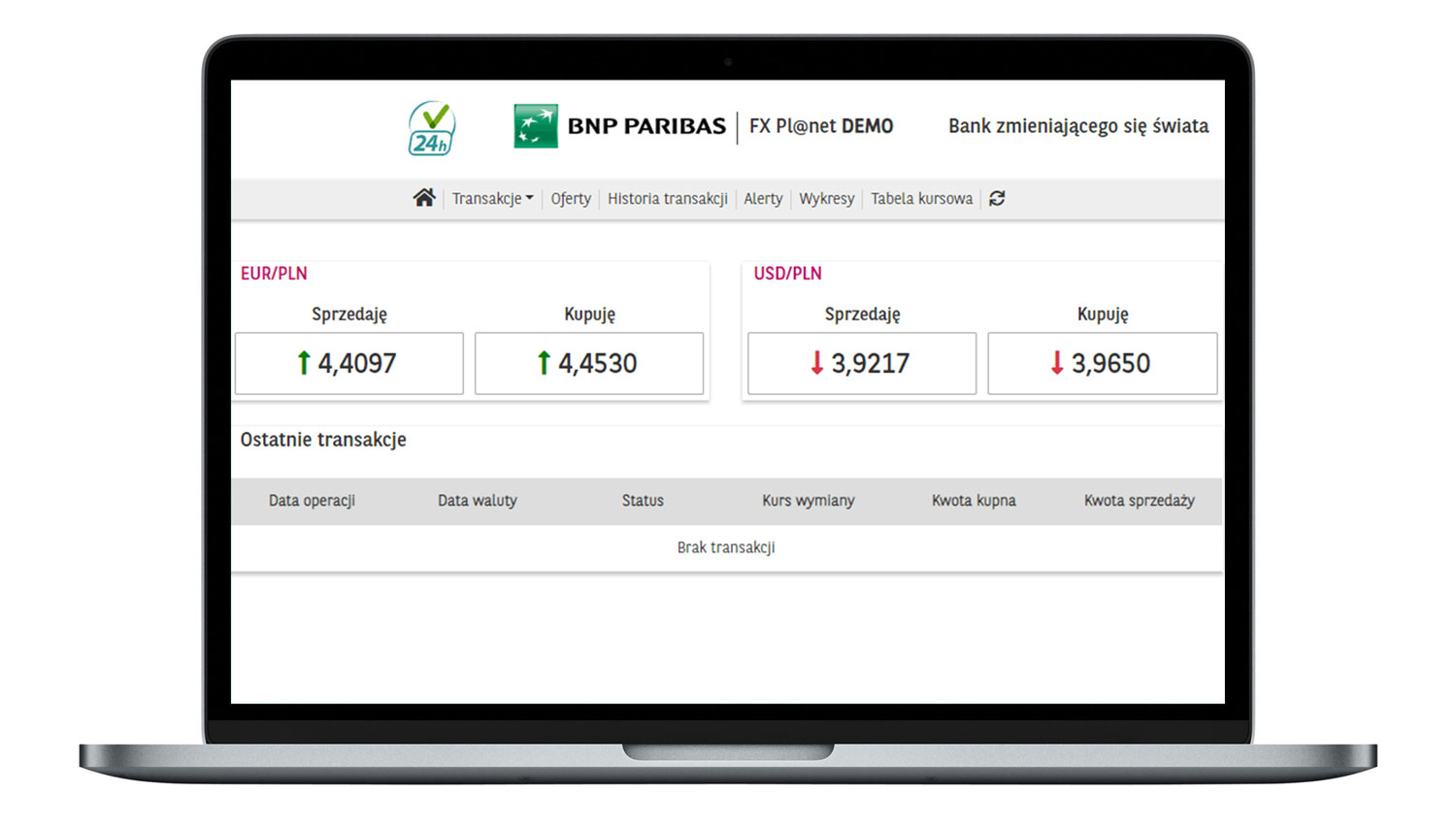1456x826 pixels.
Task: Expand the Transakcje dropdown menu
Action: point(492,198)
